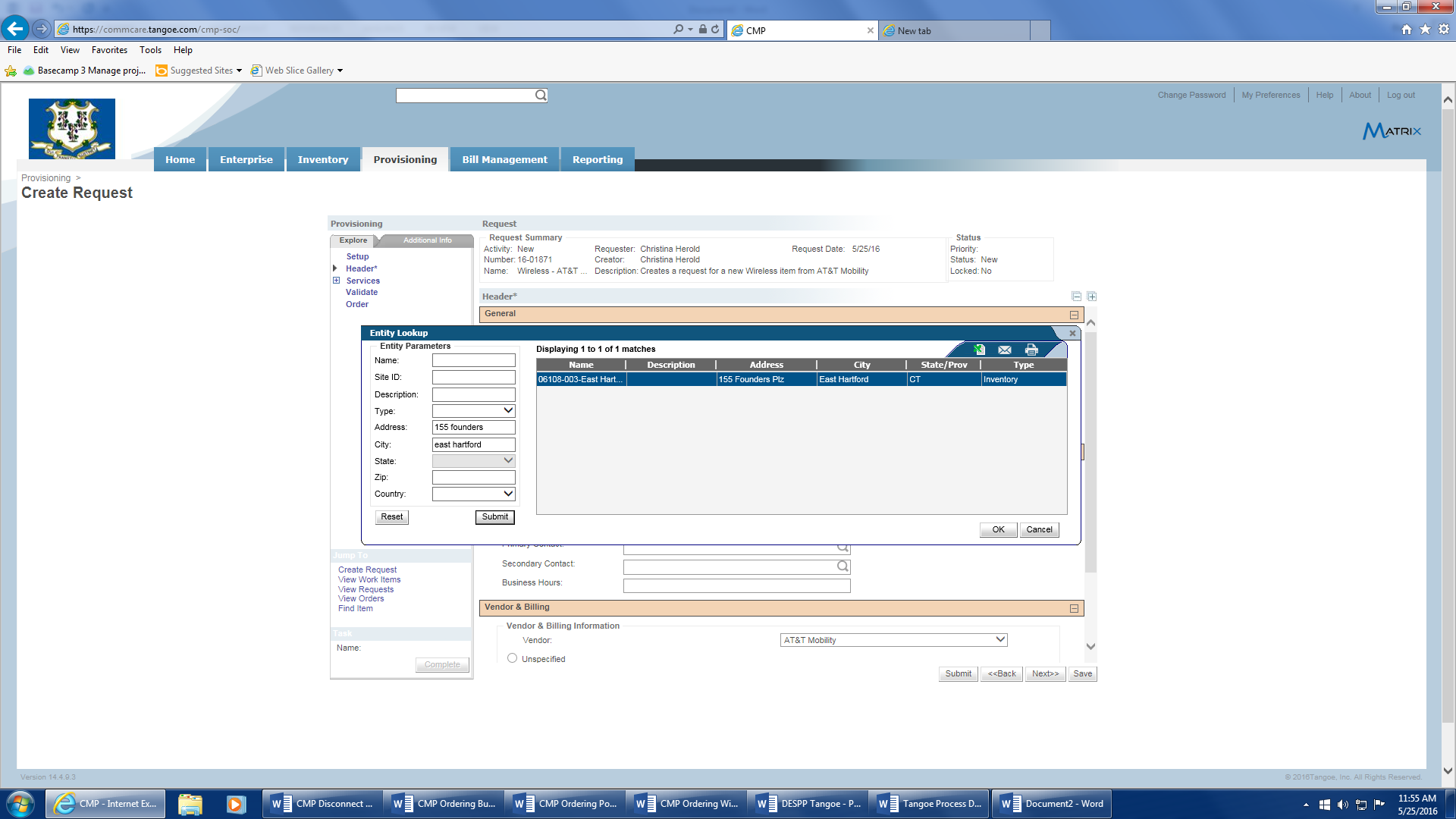Collapse the Vendor & Billing section
Screen dimensions: 1456x819
tap(1074, 608)
